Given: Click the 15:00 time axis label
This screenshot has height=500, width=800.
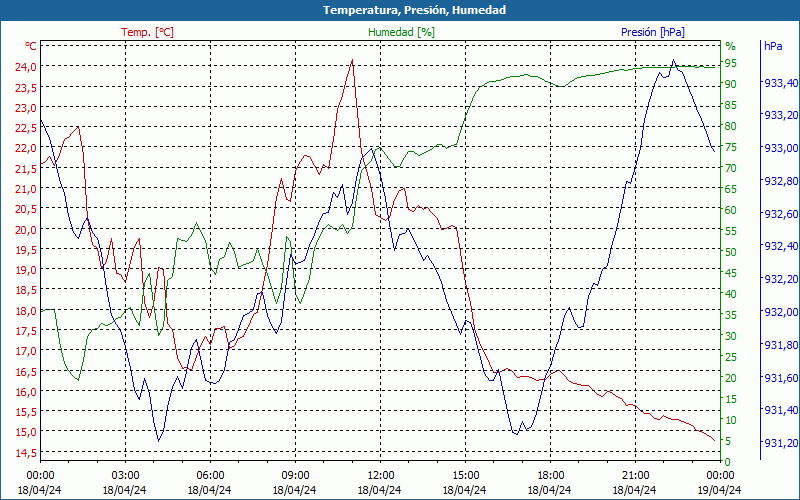Looking at the screenshot, I should tap(465, 476).
